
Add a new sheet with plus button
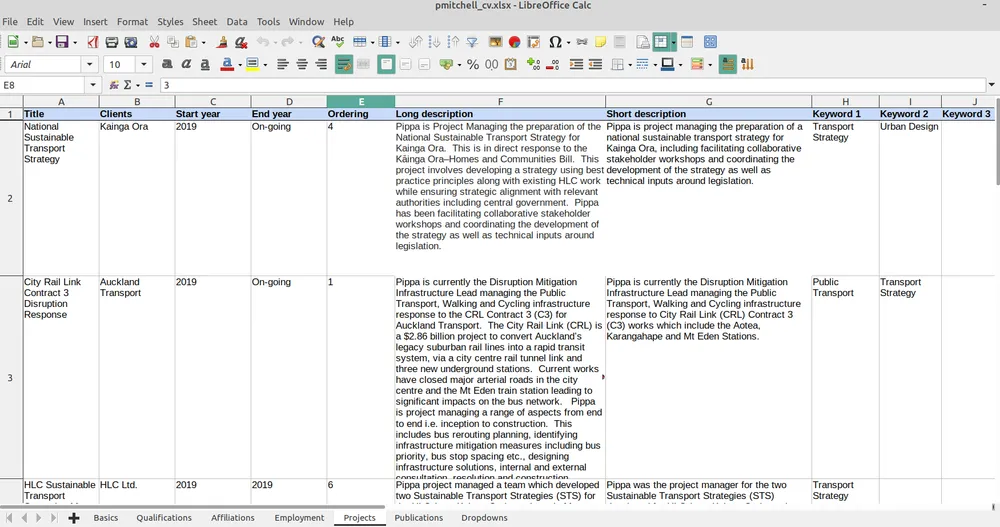point(73,518)
